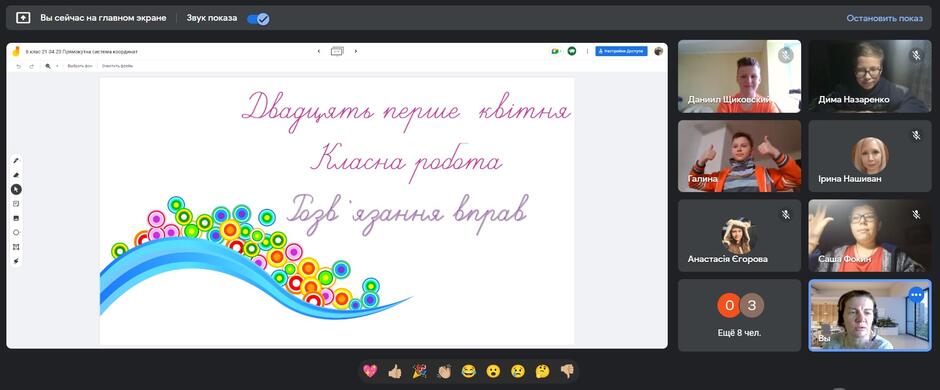Image resolution: width=940 pixels, height=390 pixels.
Task: Click the Undo arrow
Action: tap(19, 66)
